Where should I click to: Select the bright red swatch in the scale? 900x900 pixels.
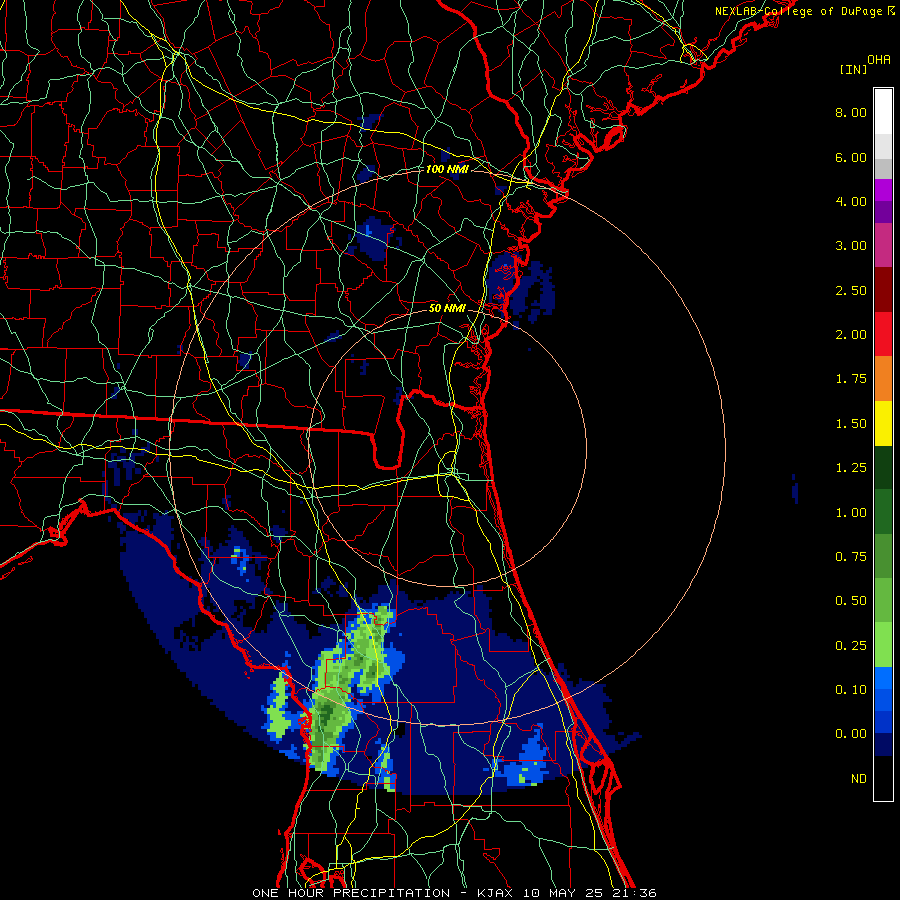click(883, 335)
